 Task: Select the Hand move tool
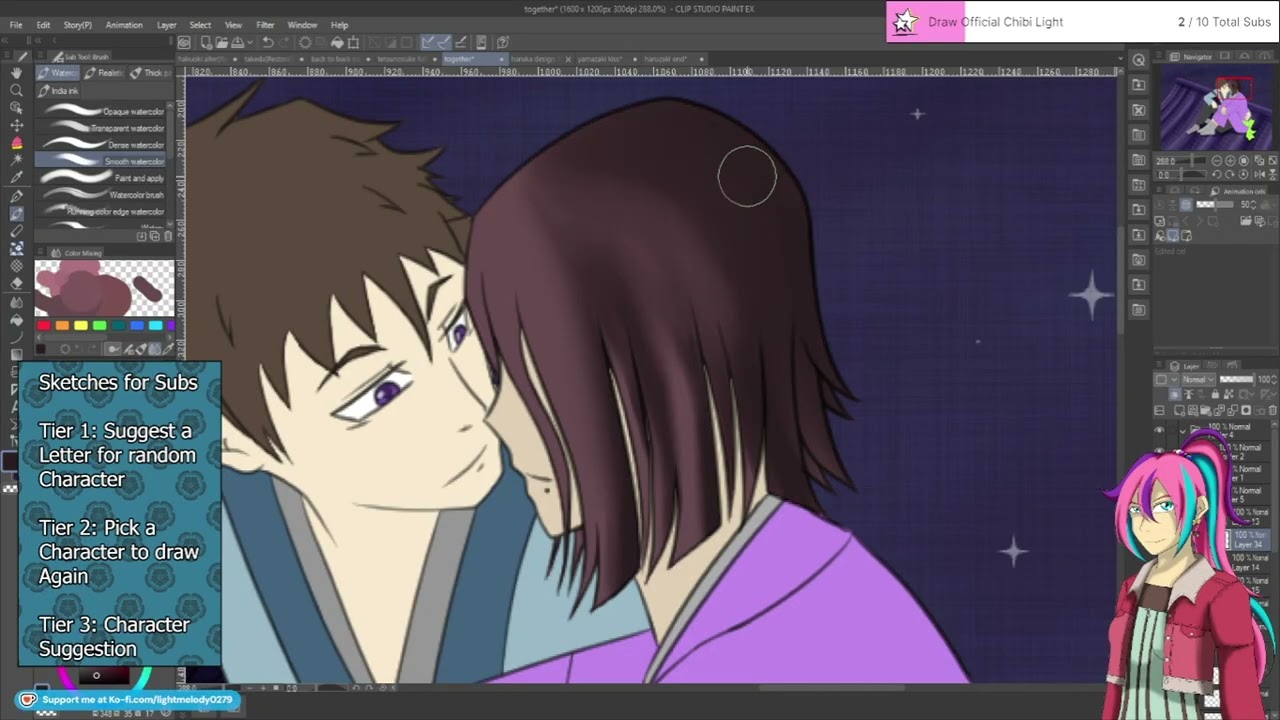pyautogui.click(x=16, y=73)
